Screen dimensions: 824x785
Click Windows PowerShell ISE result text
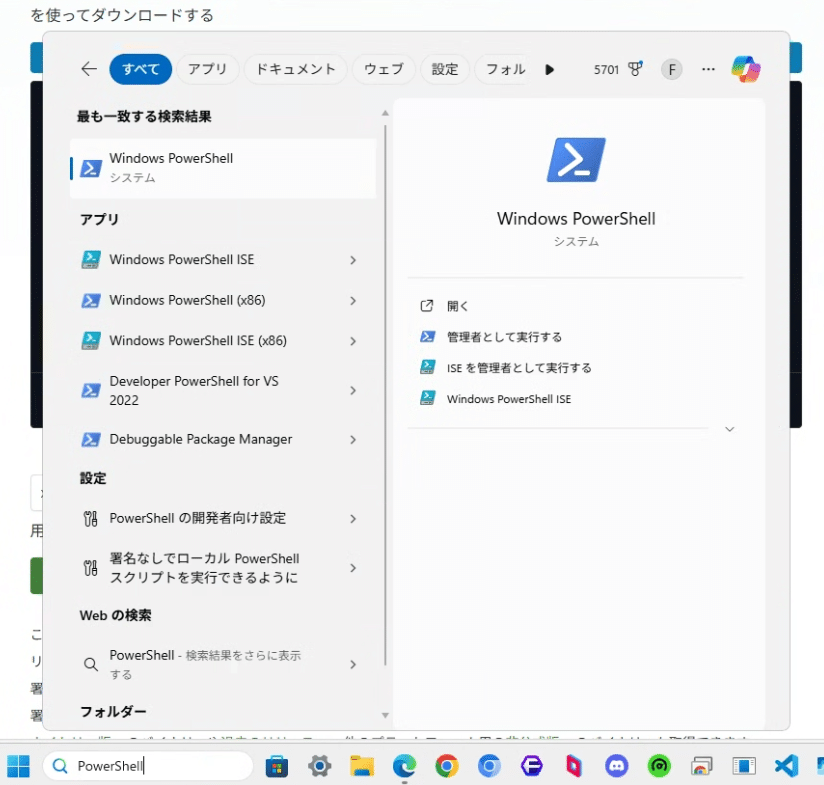[x=182, y=260]
